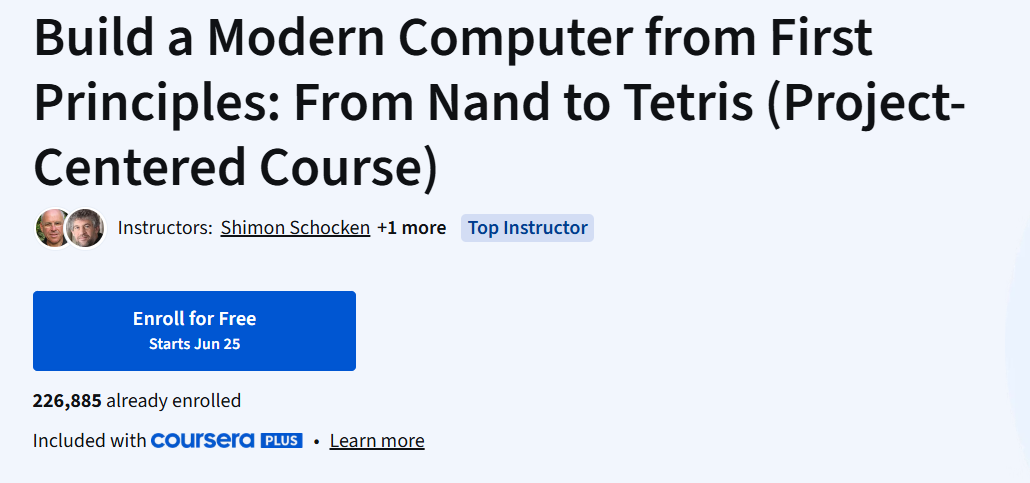Click the right instructor avatar photo
Viewport: 1030px width, 483px height.
[x=86, y=228]
